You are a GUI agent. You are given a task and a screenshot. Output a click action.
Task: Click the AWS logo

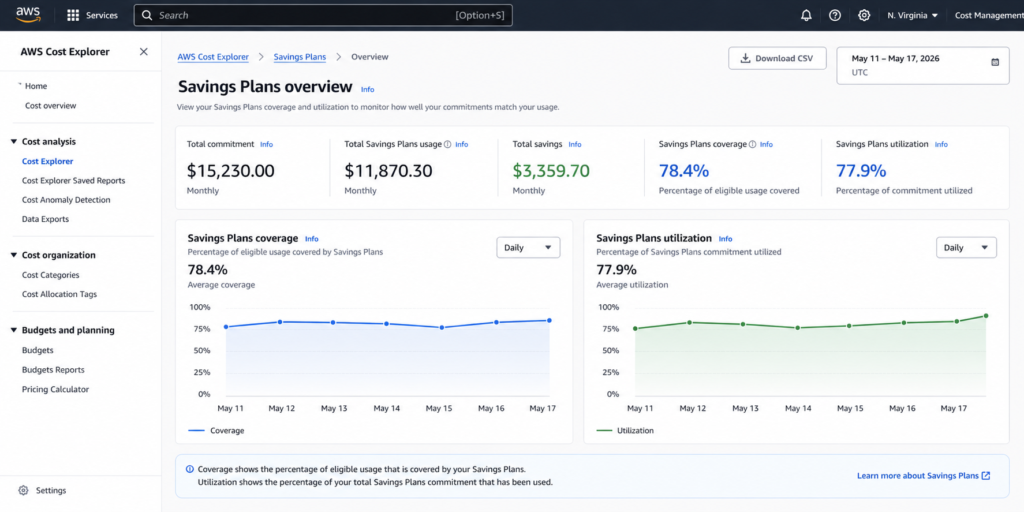(29, 15)
